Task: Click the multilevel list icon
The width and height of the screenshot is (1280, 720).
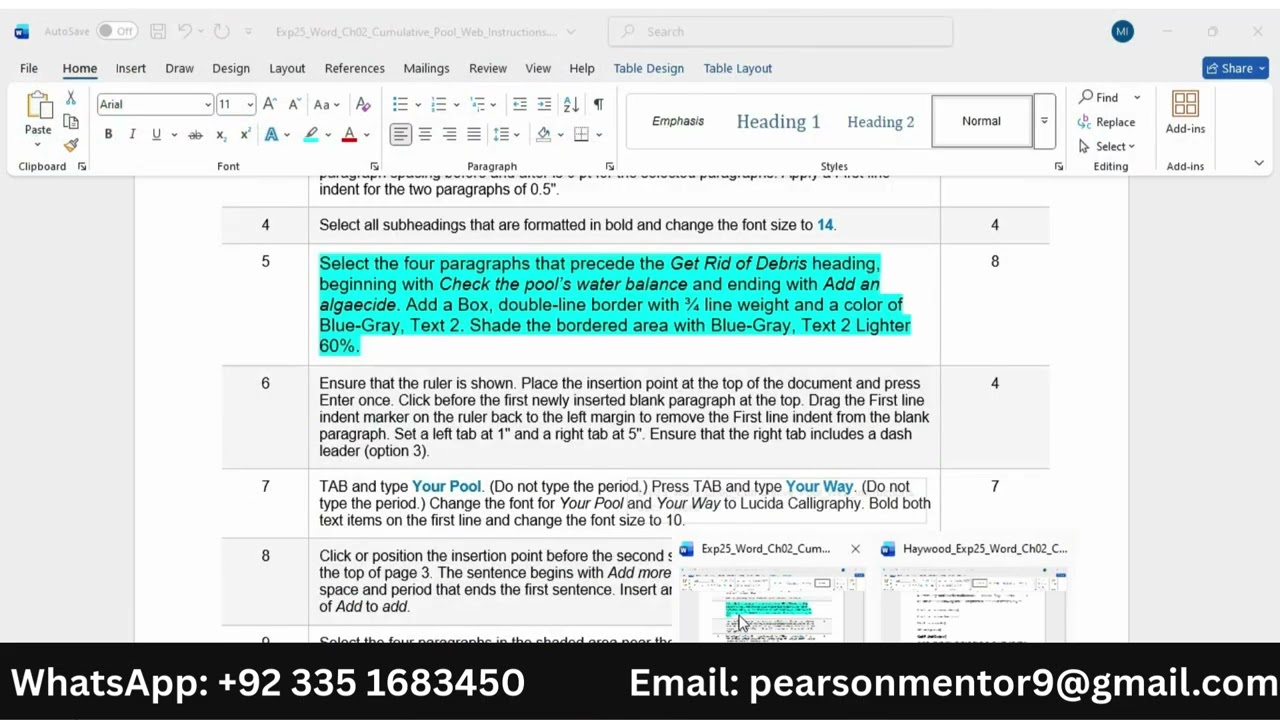Action: click(x=477, y=104)
